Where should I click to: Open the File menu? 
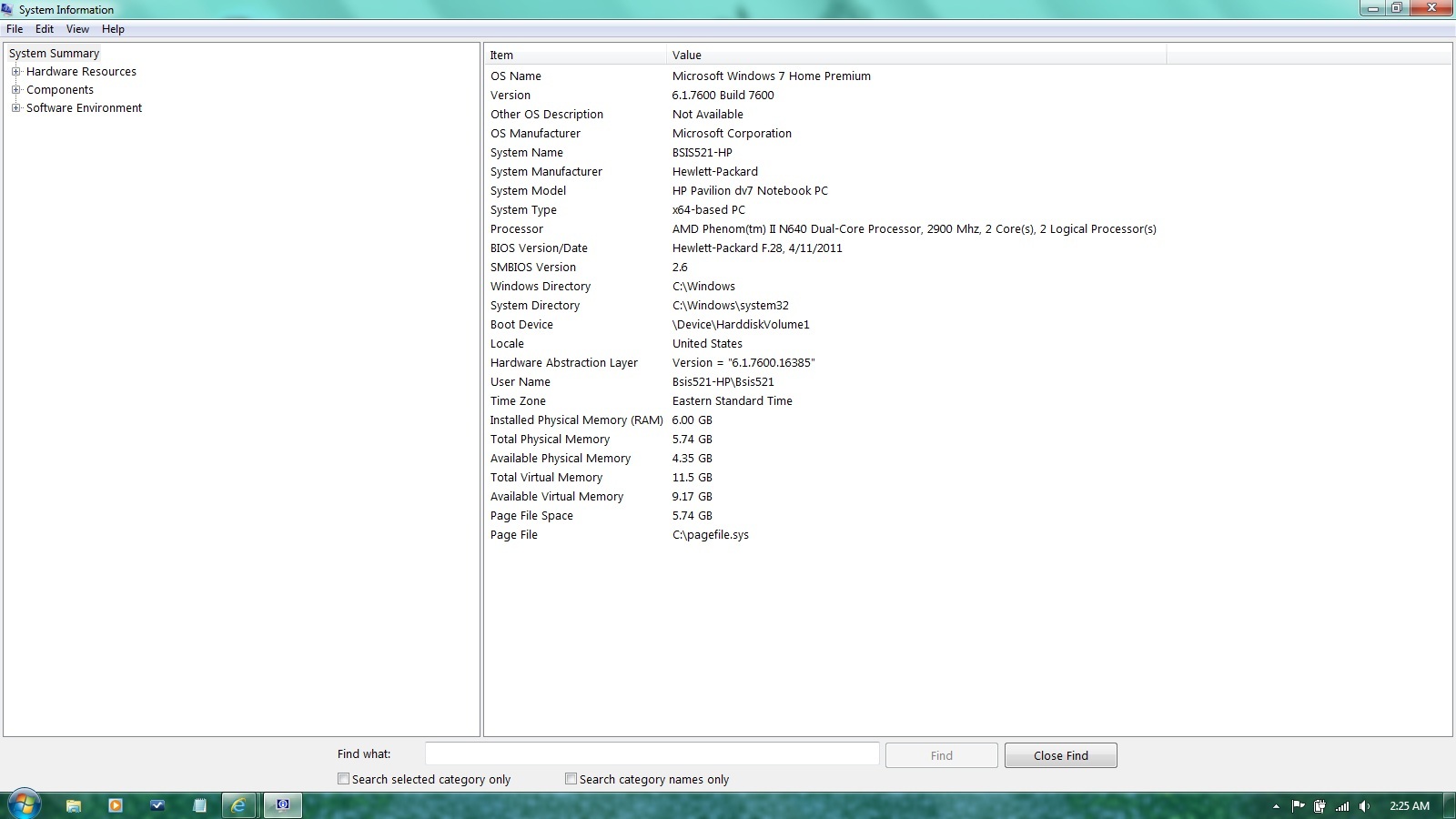(x=15, y=29)
